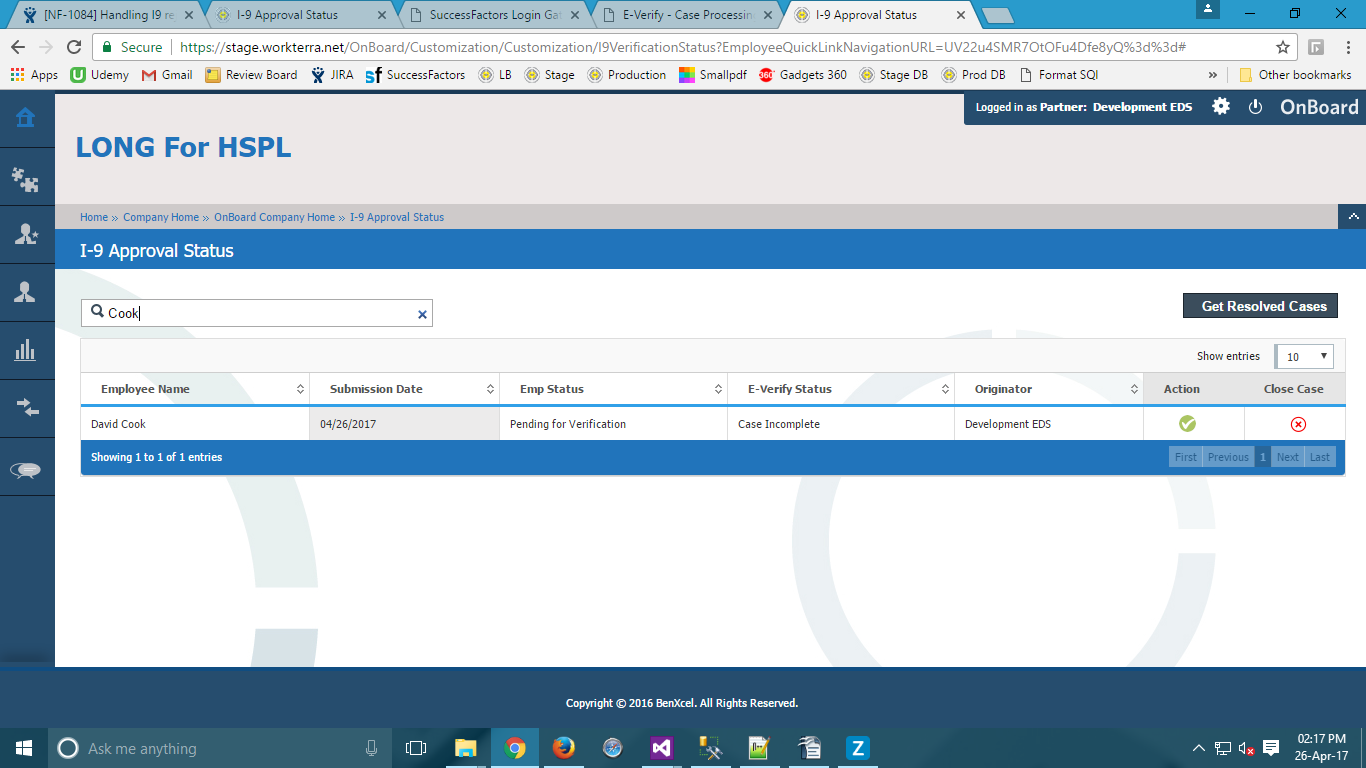The height and width of the screenshot is (768, 1366).
Task: Open the bar chart reports sidebar icon
Action: click(26, 350)
